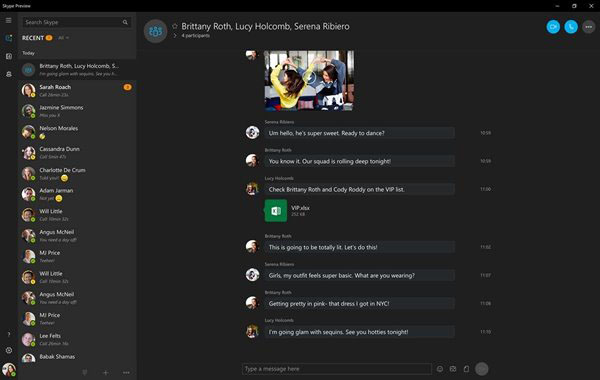600x380 pixels.
Task: Click Sarah Roach's unread badge
Action: [x=127, y=87]
